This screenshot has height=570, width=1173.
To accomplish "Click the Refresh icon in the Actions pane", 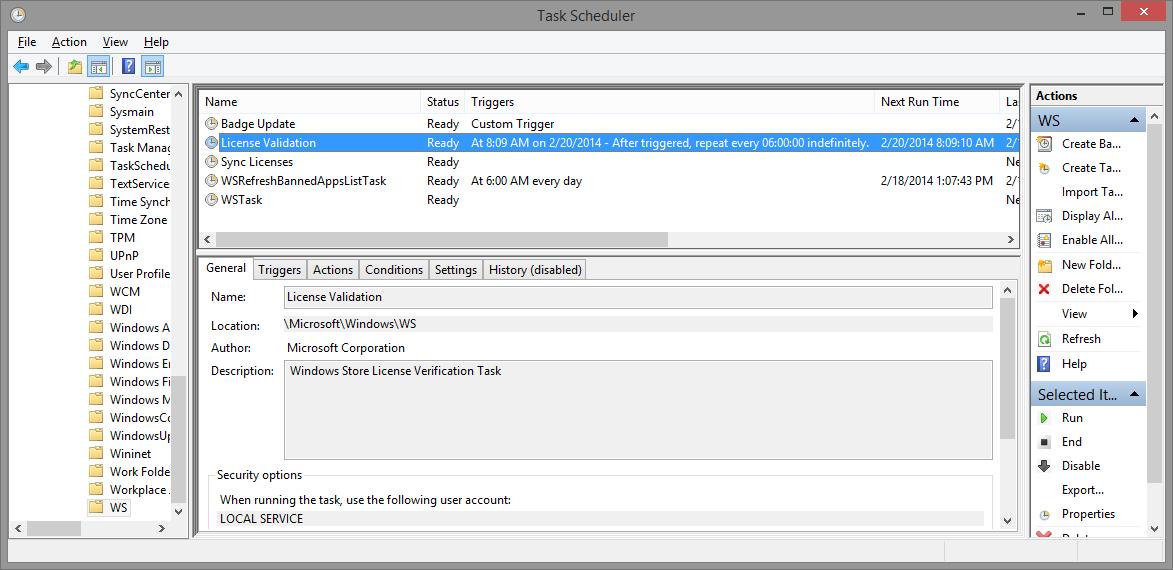I will pyautogui.click(x=1044, y=339).
